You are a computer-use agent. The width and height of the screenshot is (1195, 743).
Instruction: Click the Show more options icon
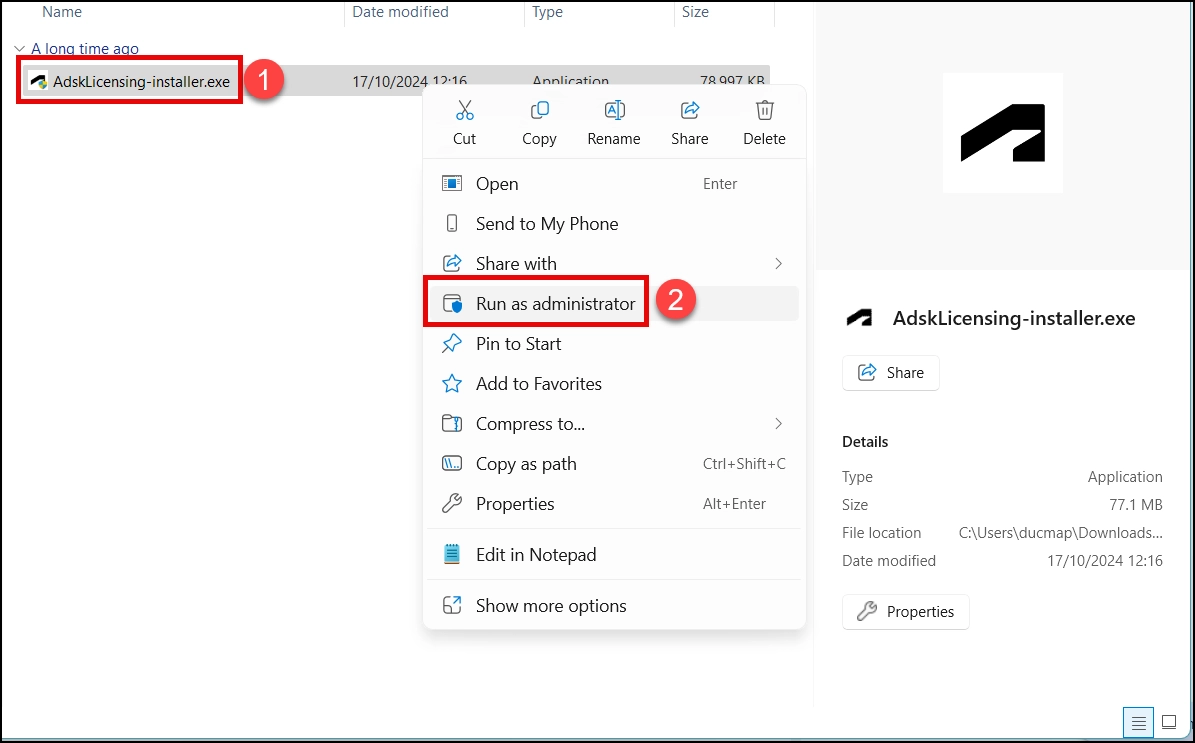[x=452, y=605]
